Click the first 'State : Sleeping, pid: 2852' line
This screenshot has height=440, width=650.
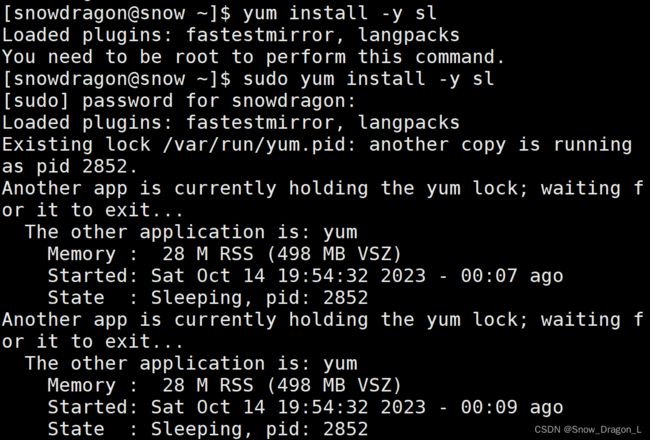click(x=208, y=298)
